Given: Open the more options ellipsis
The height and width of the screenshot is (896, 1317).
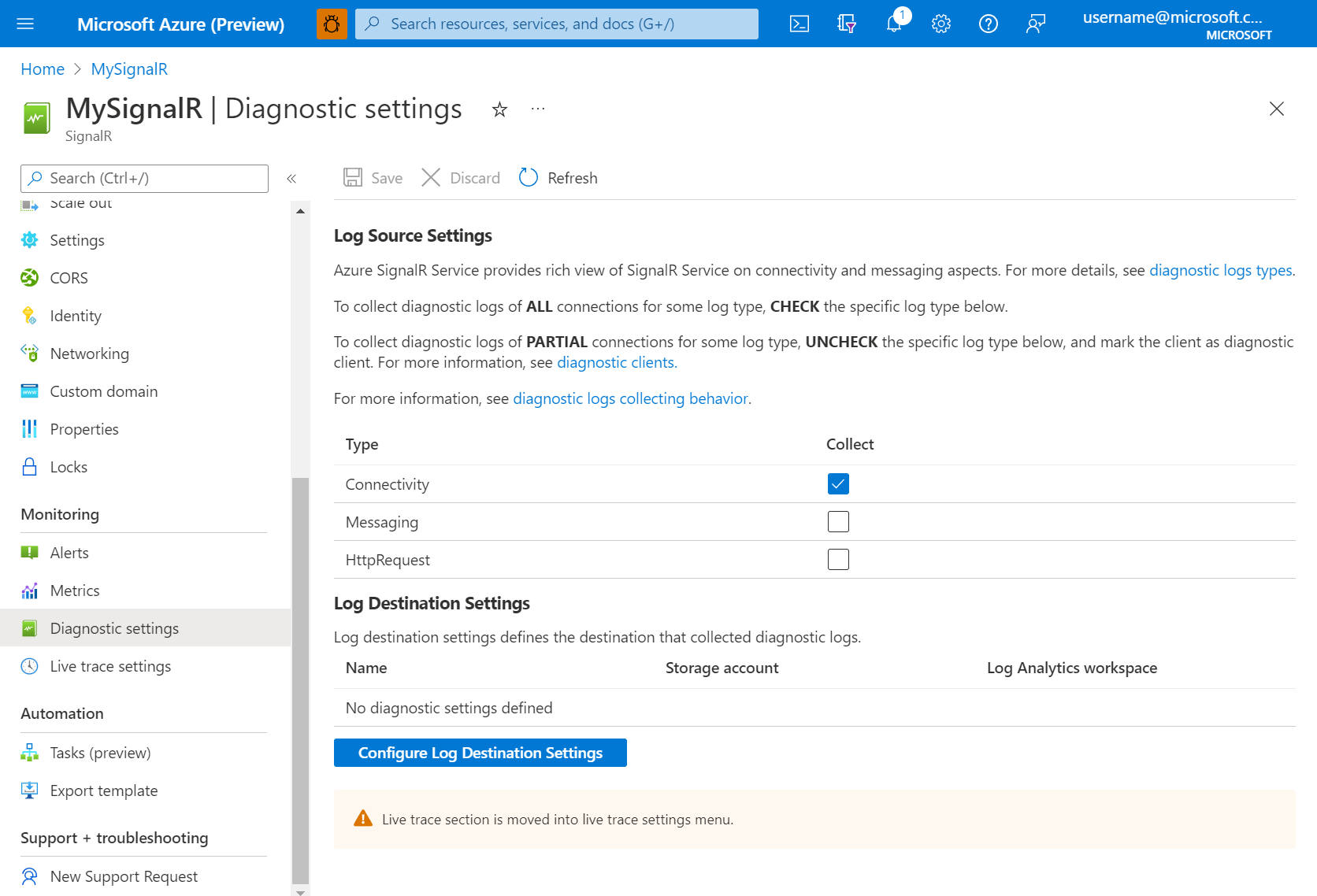Looking at the screenshot, I should (x=538, y=109).
